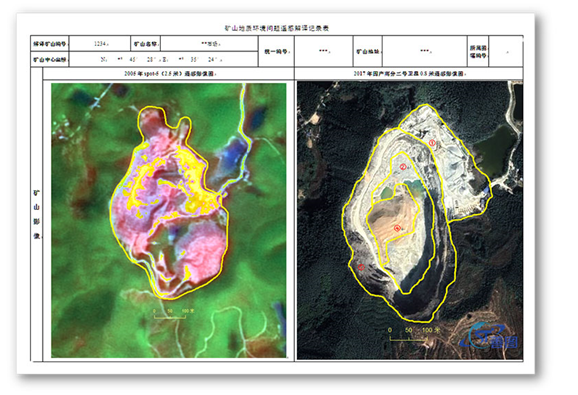This screenshot has width=578, height=395.
Task: Open the 2005 false-color SPOT-5 image
Action: tap(169, 220)
